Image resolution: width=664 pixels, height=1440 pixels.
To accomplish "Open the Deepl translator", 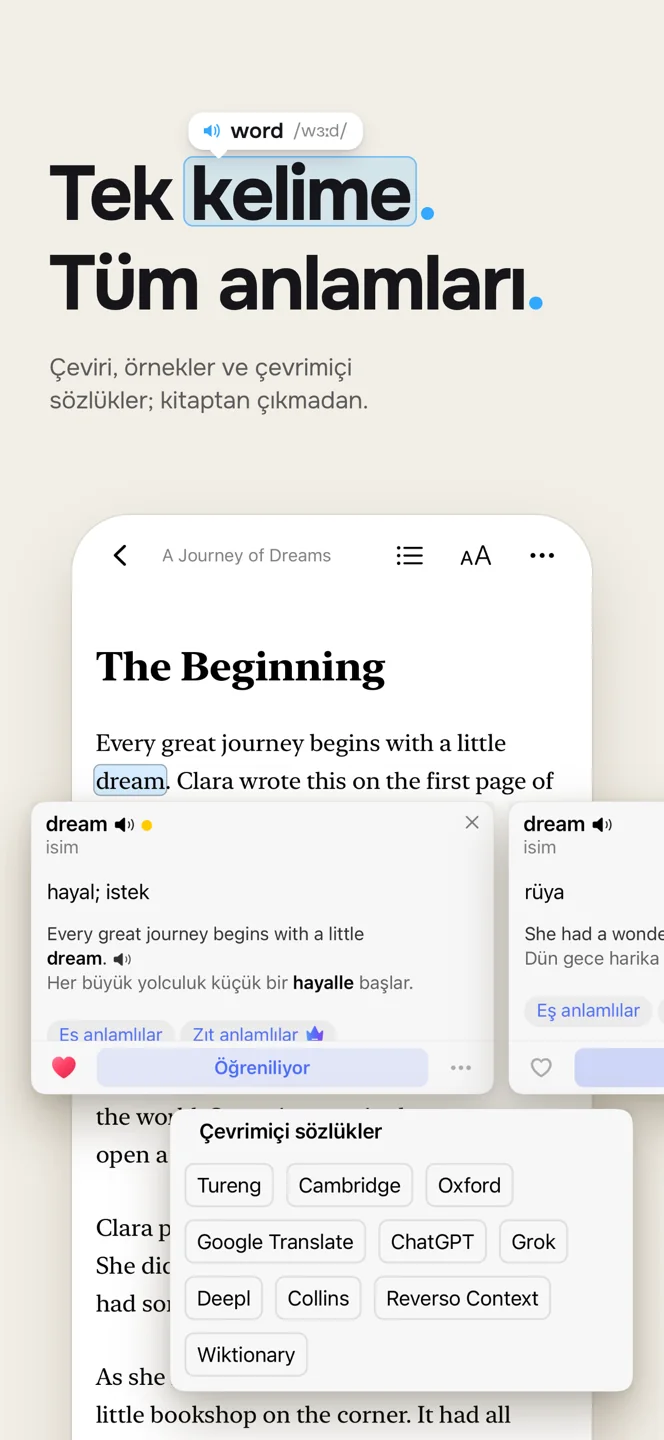I will (x=224, y=1298).
